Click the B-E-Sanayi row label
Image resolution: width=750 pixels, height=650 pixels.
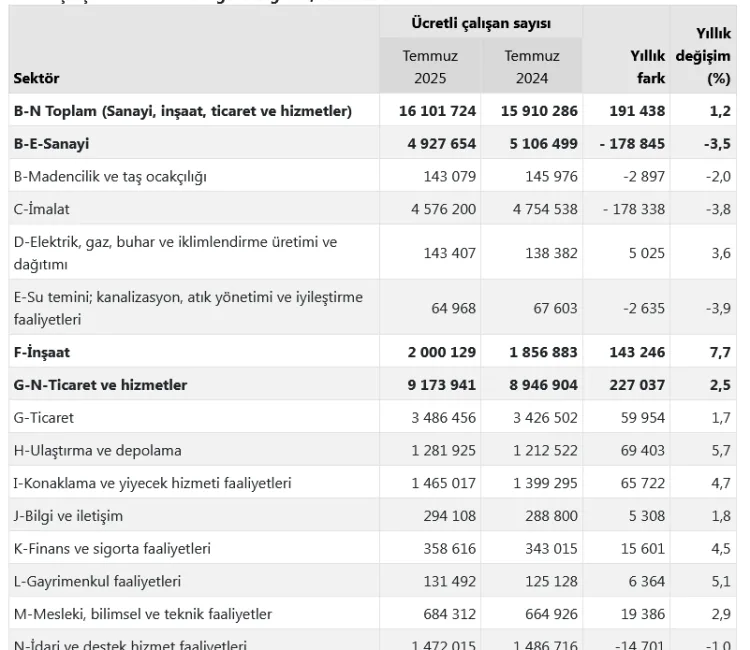click(51, 144)
